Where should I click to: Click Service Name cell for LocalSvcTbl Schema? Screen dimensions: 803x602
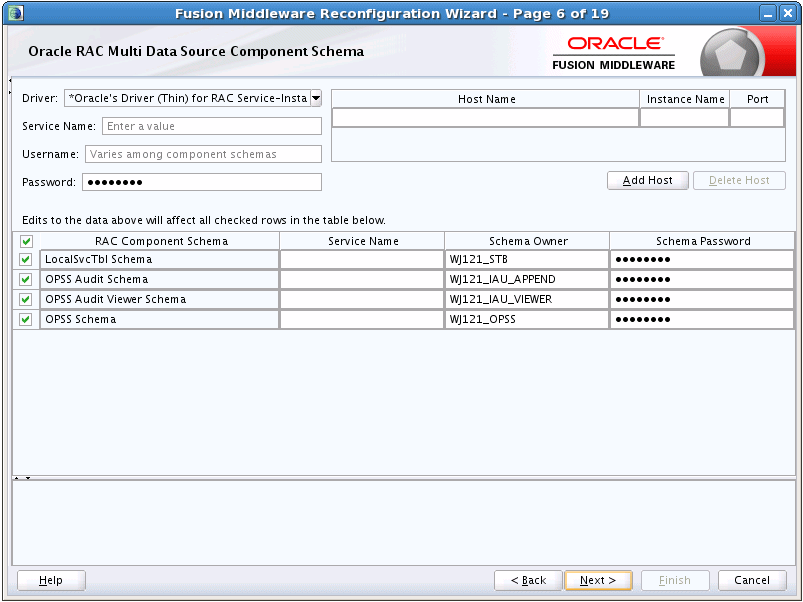point(362,260)
